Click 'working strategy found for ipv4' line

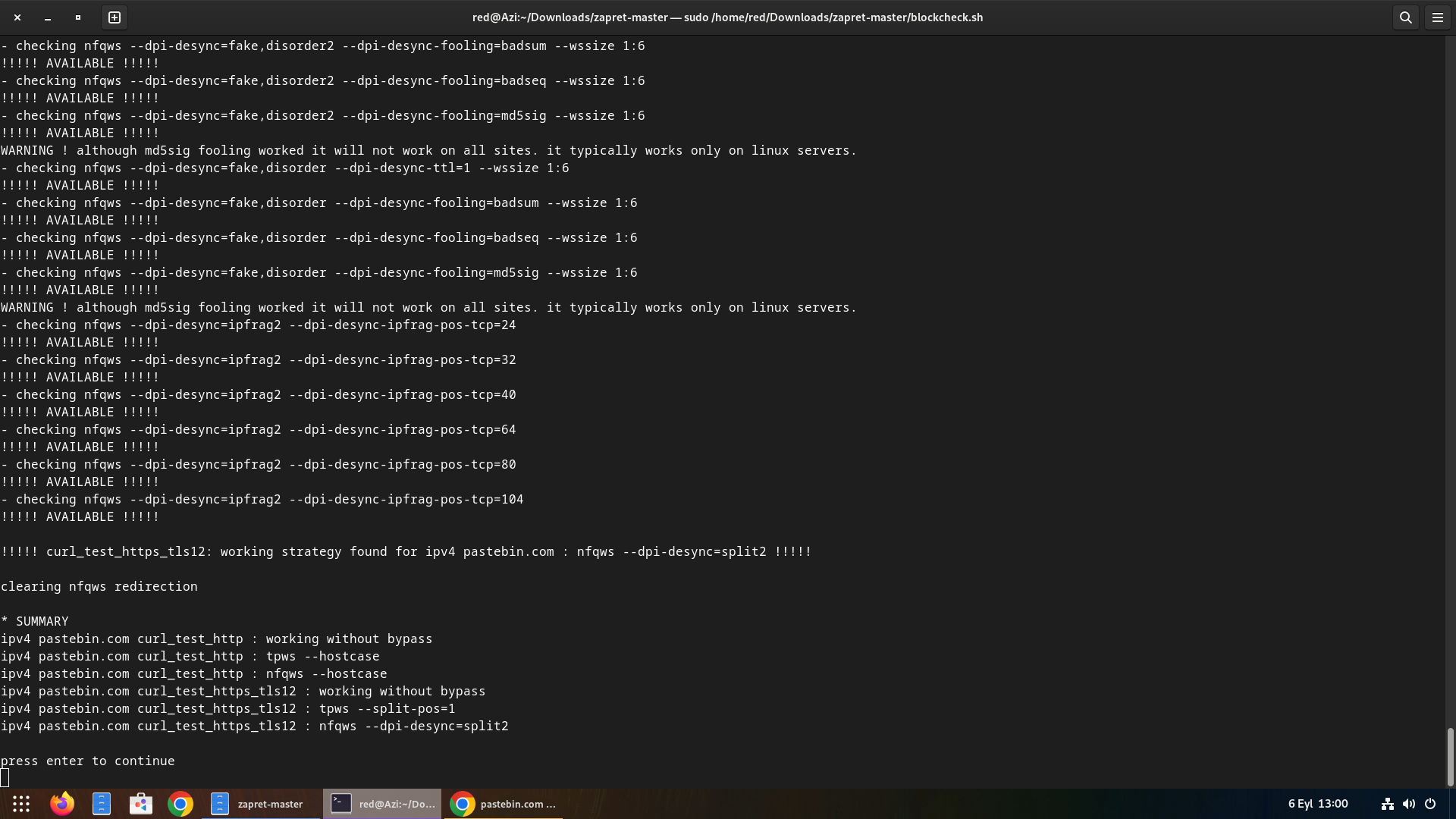coord(406,551)
